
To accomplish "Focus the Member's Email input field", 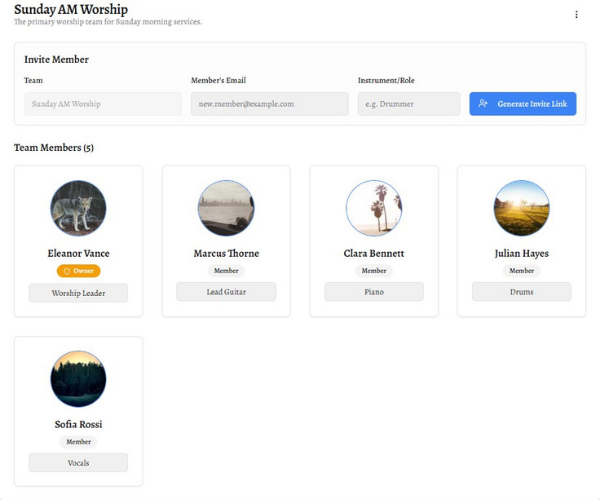I will 269,104.
